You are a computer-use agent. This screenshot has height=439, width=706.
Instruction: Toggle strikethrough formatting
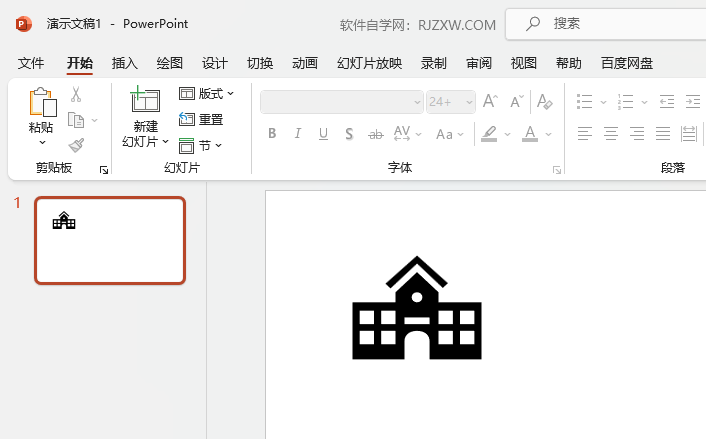(376, 134)
